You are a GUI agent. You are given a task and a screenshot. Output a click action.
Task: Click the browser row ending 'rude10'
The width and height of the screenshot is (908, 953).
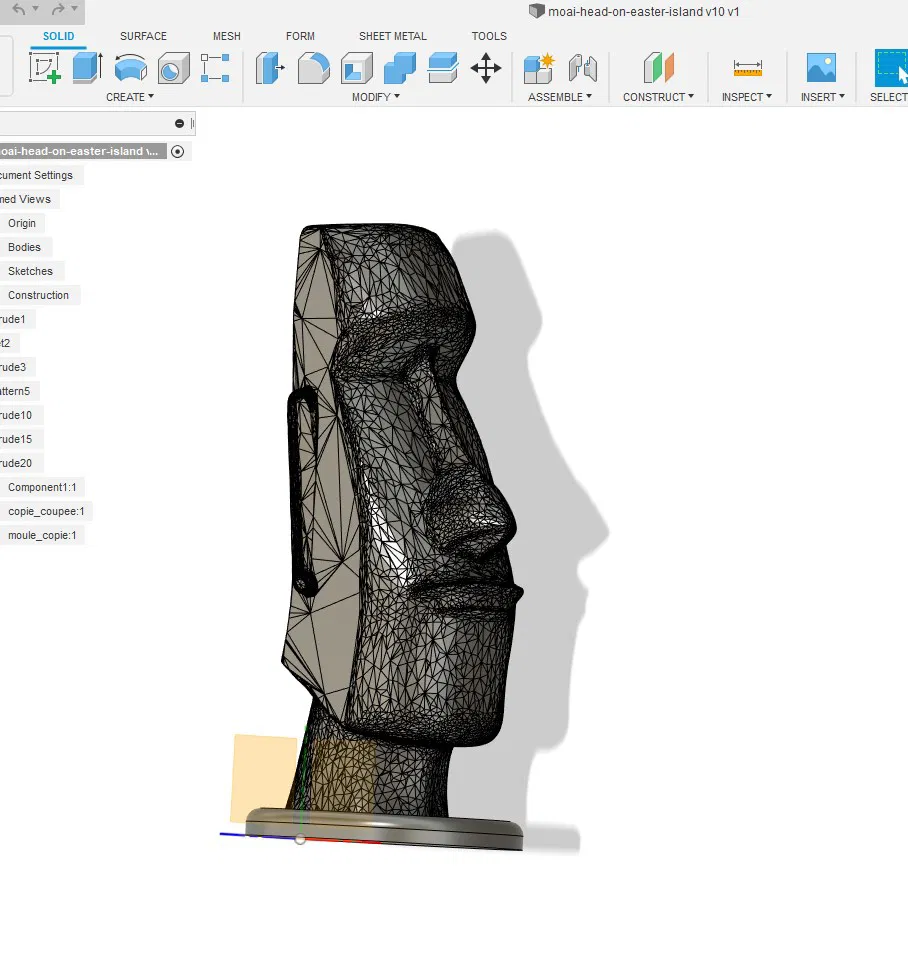tap(16, 415)
